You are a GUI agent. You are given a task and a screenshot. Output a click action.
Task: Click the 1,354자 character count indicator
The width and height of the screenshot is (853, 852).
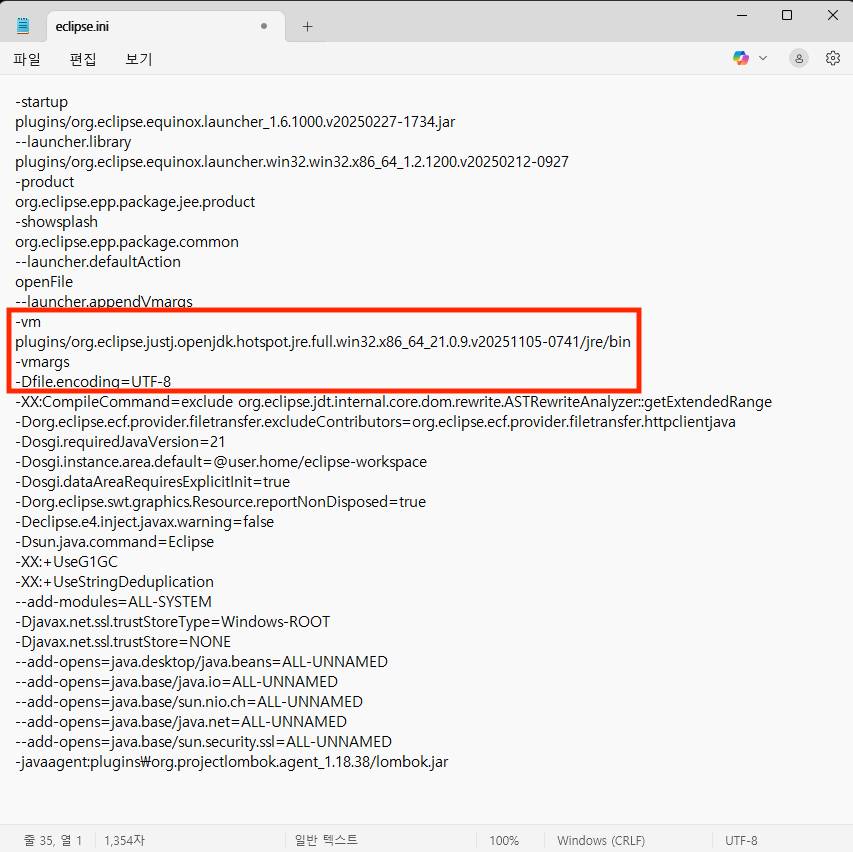click(125, 840)
